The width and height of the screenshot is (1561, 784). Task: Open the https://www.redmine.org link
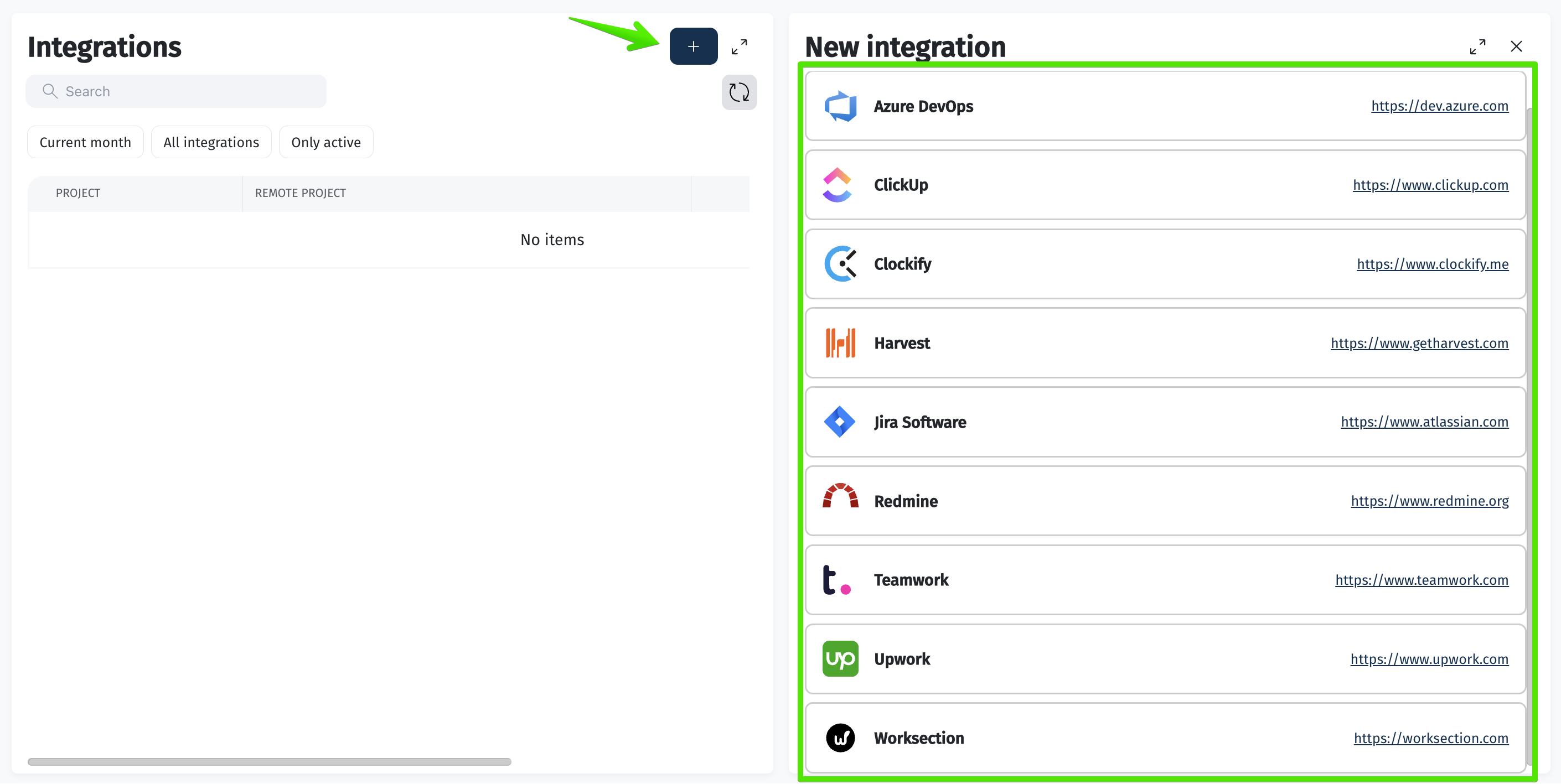click(1429, 501)
